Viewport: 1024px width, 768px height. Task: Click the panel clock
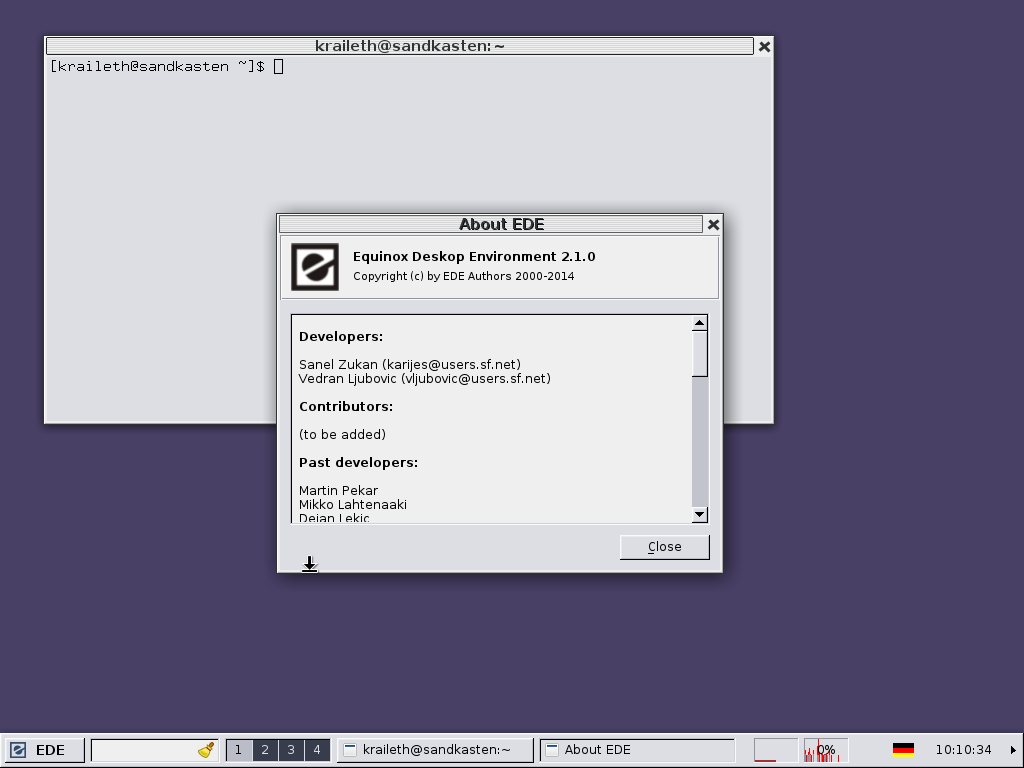(963, 750)
